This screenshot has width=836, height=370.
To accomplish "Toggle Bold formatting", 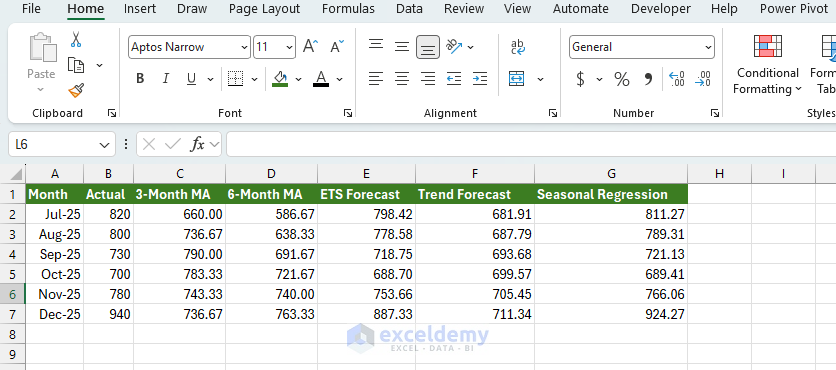I will click(x=140, y=79).
